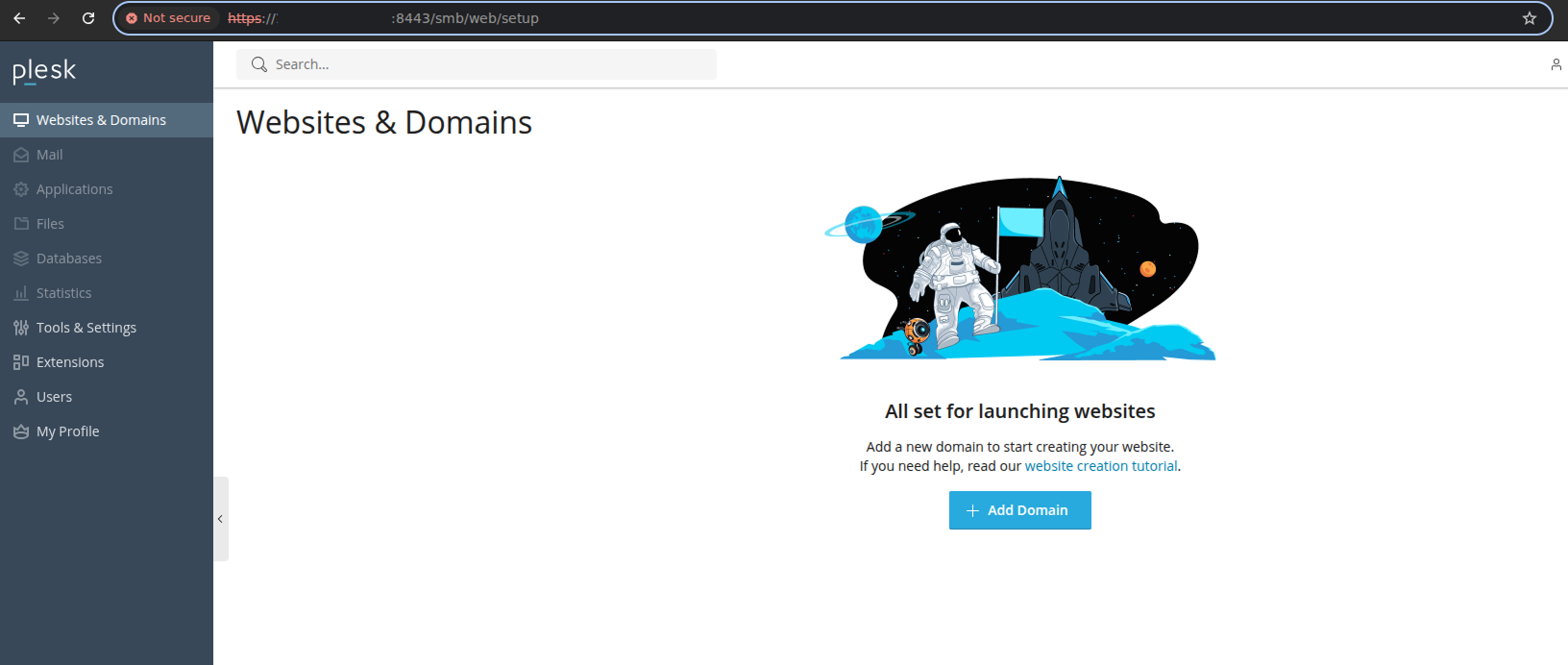Select Mail in the sidebar
This screenshot has width=1568, height=665.
point(49,155)
